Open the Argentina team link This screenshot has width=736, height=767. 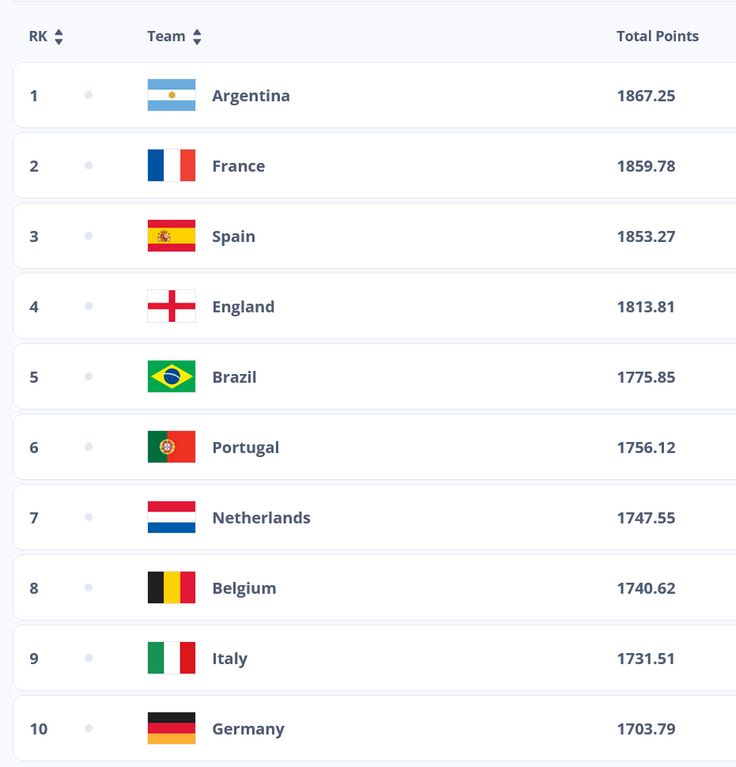[251, 95]
